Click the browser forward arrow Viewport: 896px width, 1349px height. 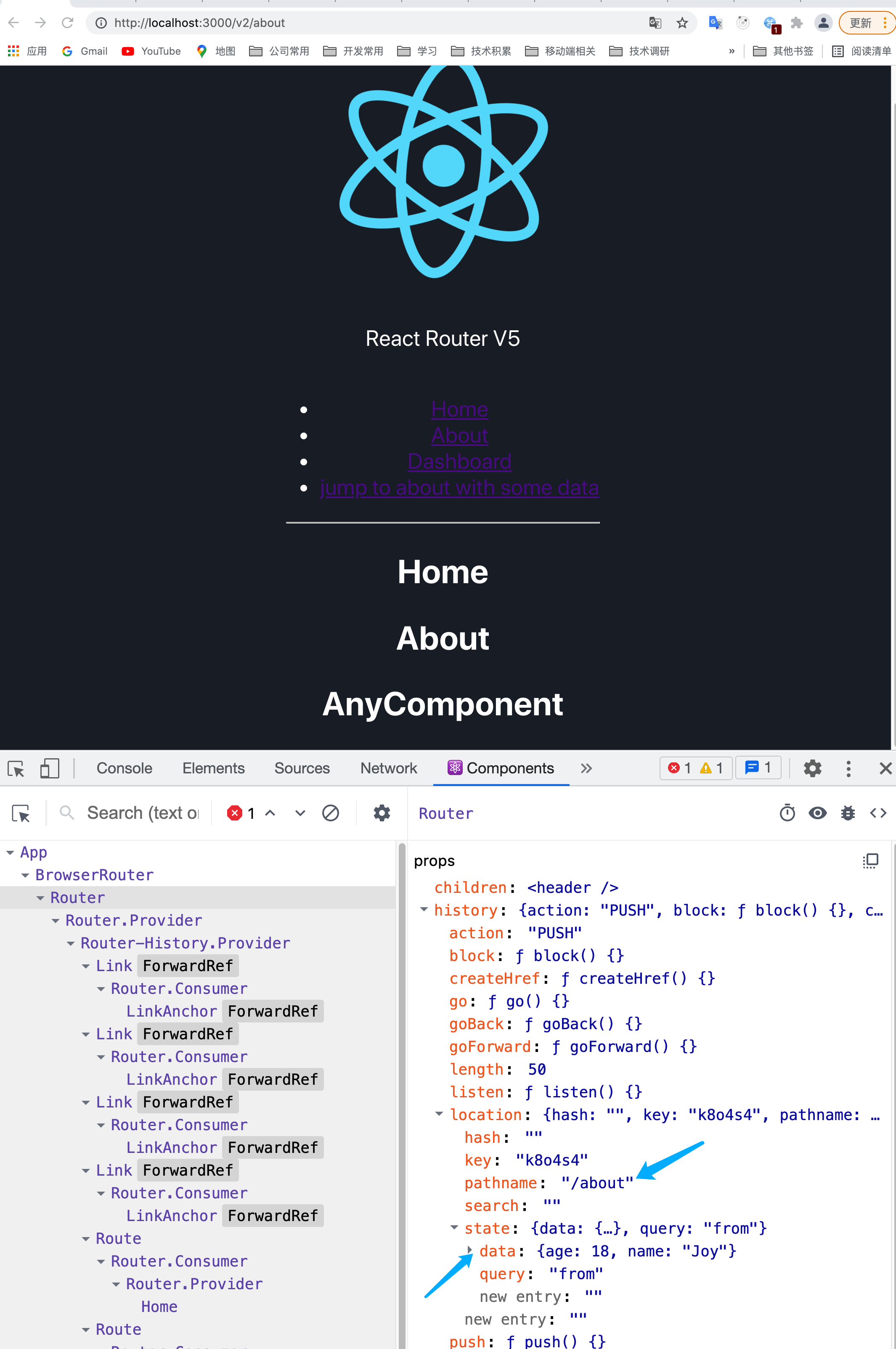[40, 23]
